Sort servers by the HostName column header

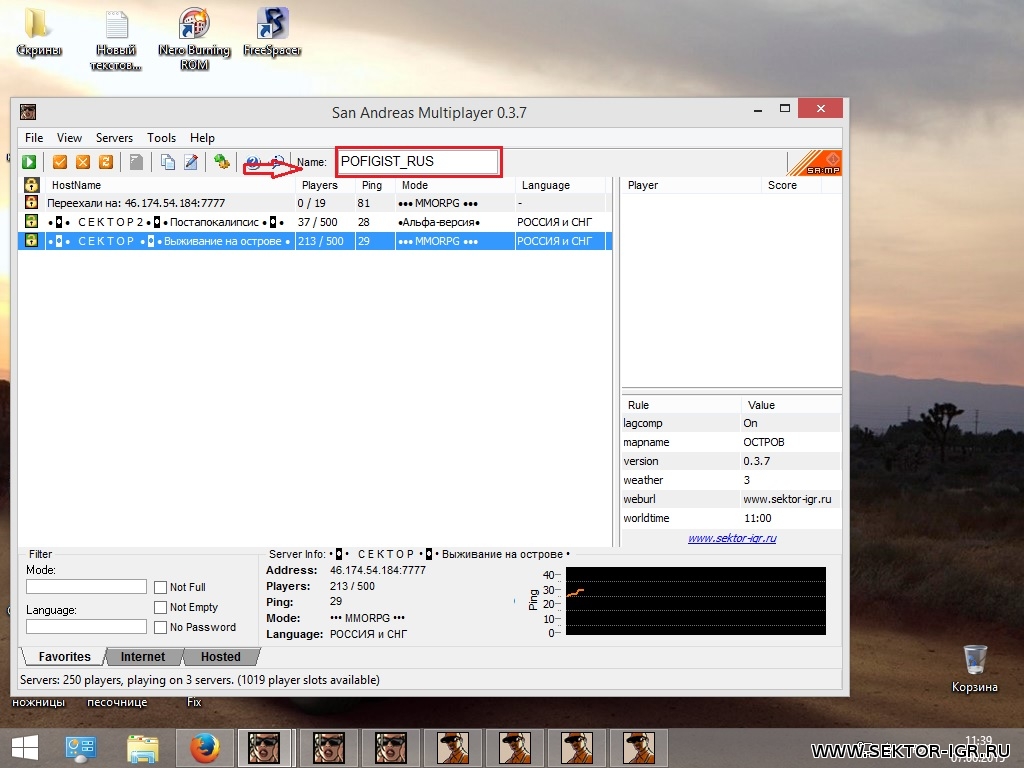(171, 185)
